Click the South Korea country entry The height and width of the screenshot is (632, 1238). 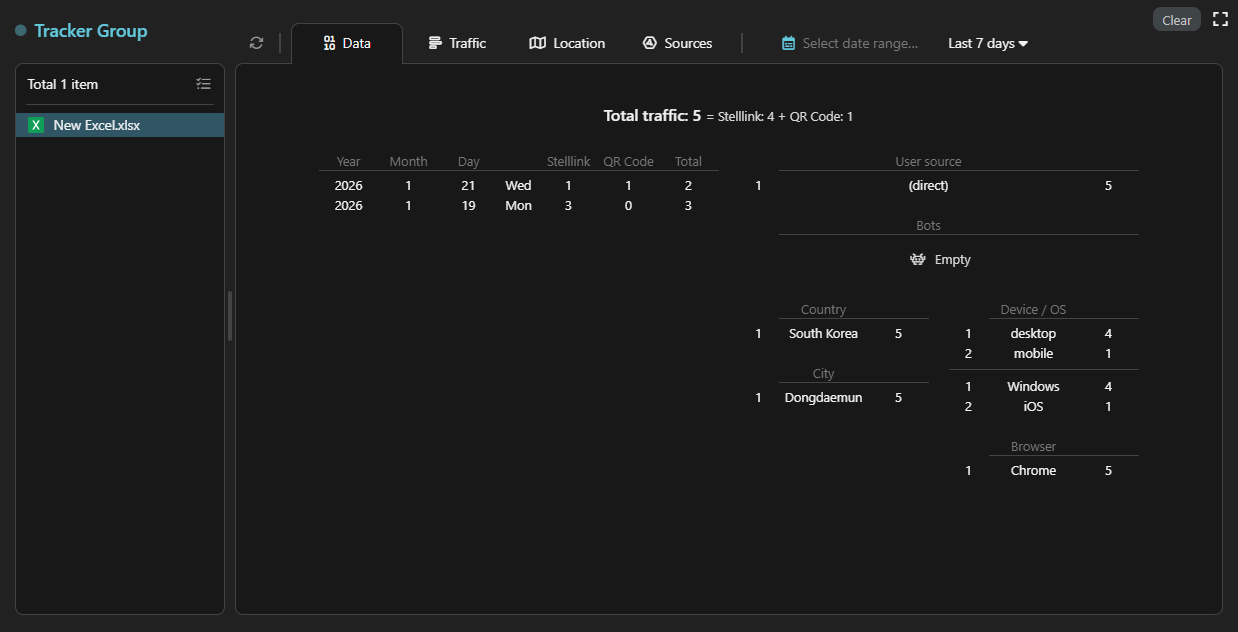point(823,333)
